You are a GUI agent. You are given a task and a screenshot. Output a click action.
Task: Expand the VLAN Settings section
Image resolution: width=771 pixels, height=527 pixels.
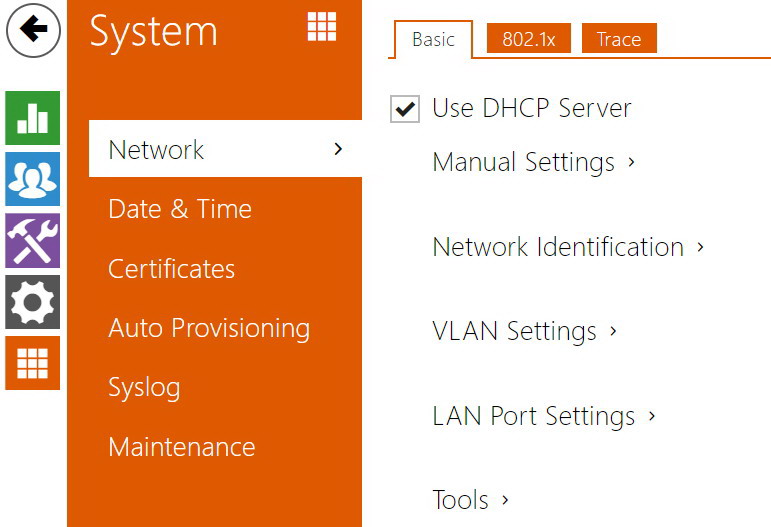coord(525,331)
